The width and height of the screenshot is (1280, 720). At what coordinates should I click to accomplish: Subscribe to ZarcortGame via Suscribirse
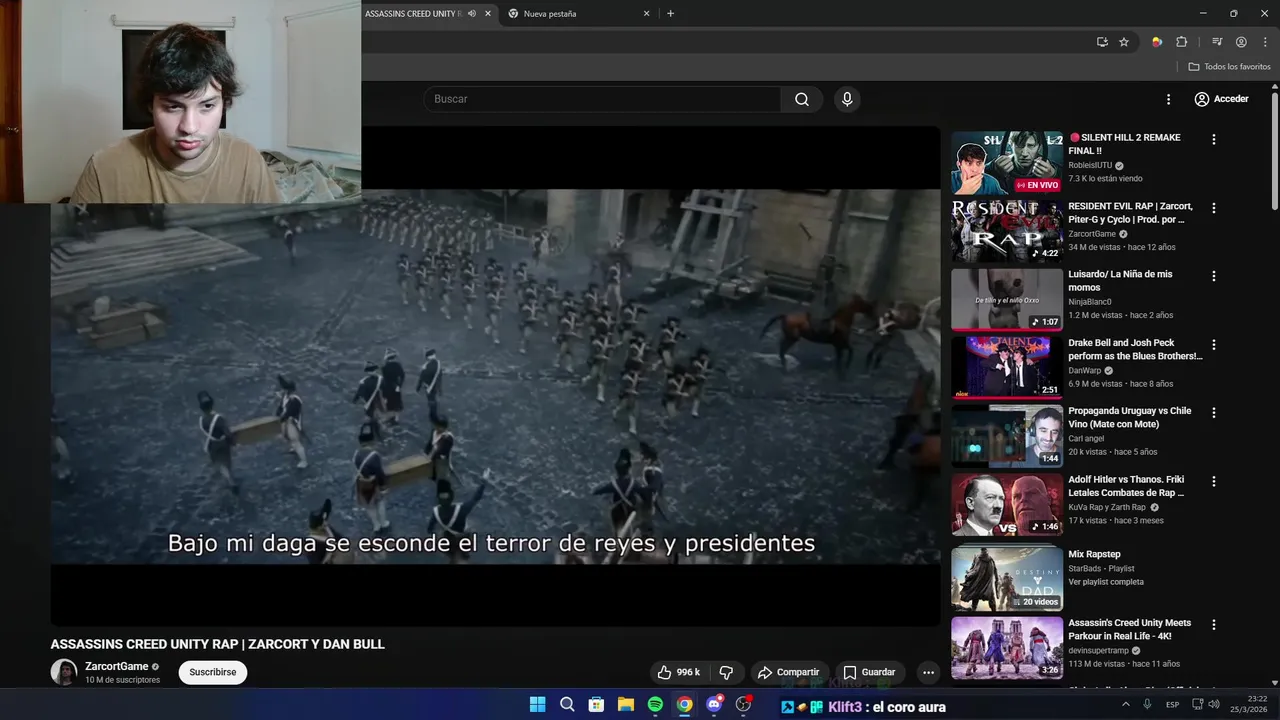click(213, 672)
